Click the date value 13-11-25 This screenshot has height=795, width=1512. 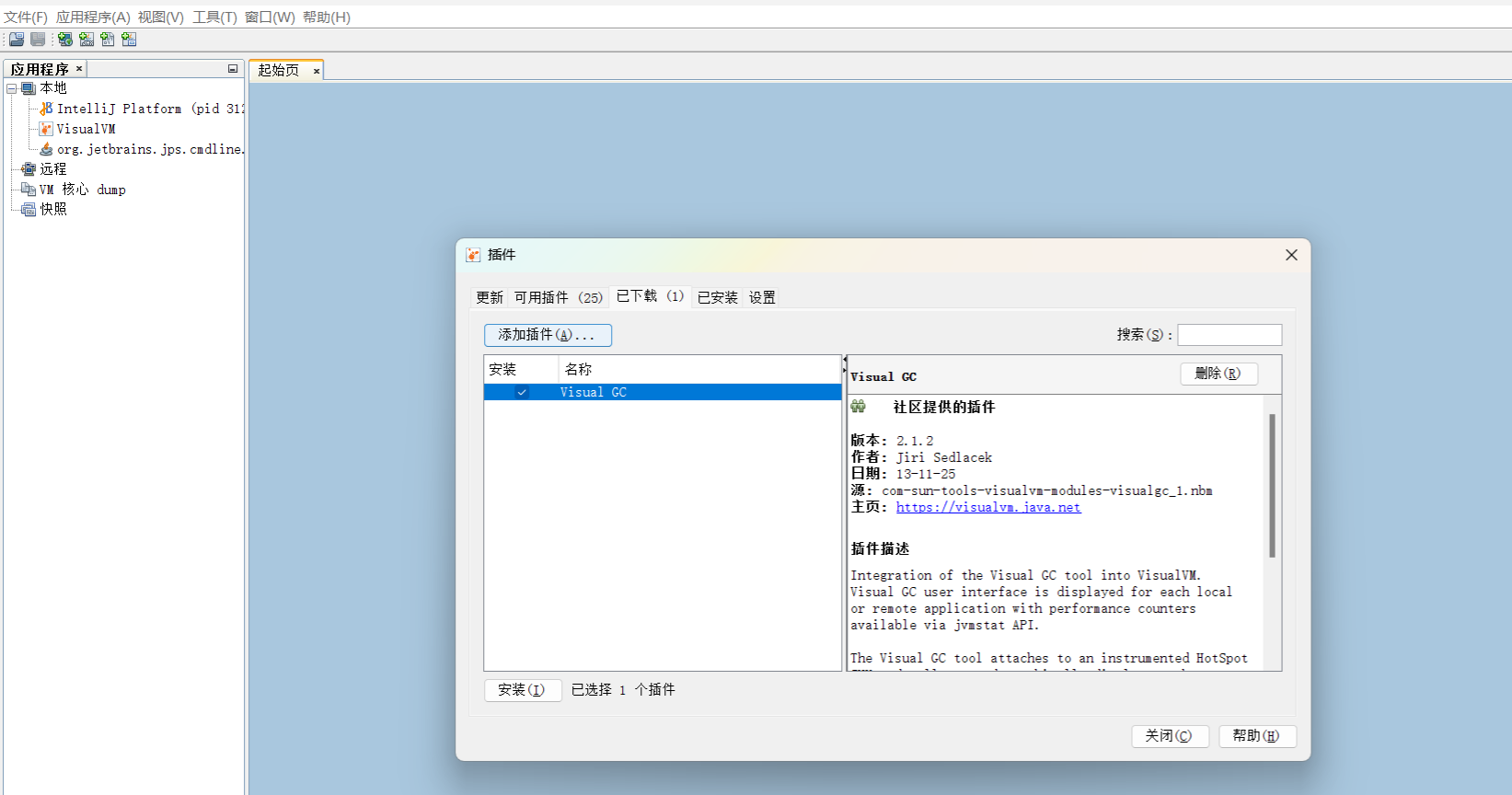coord(926,474)
